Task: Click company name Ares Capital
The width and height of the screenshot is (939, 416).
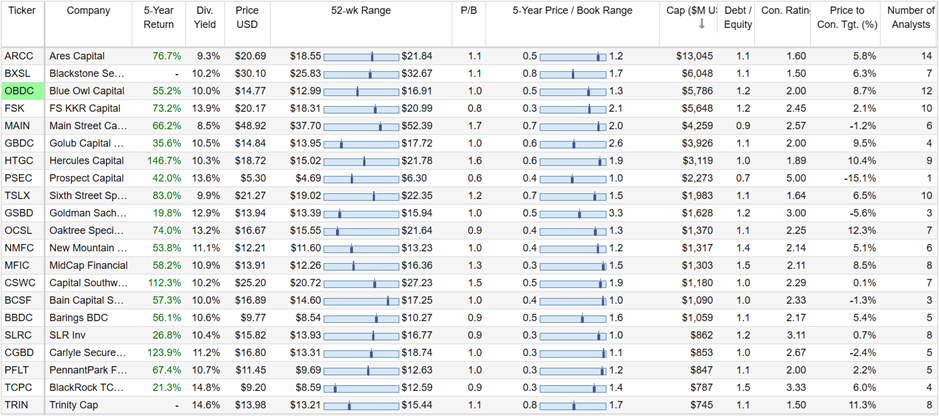Action: tap(77, 56)
